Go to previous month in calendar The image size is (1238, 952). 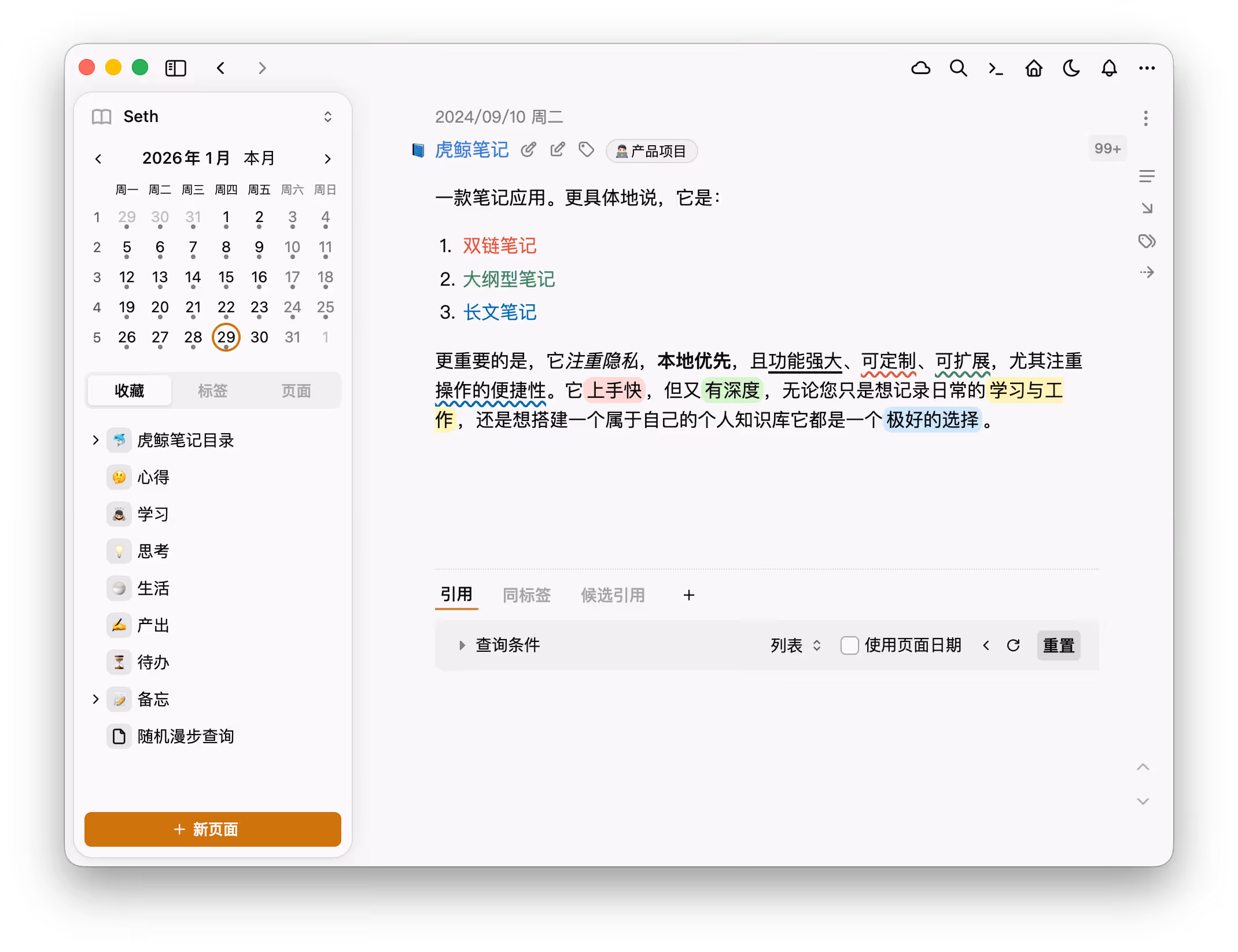(x=98, y=158)
